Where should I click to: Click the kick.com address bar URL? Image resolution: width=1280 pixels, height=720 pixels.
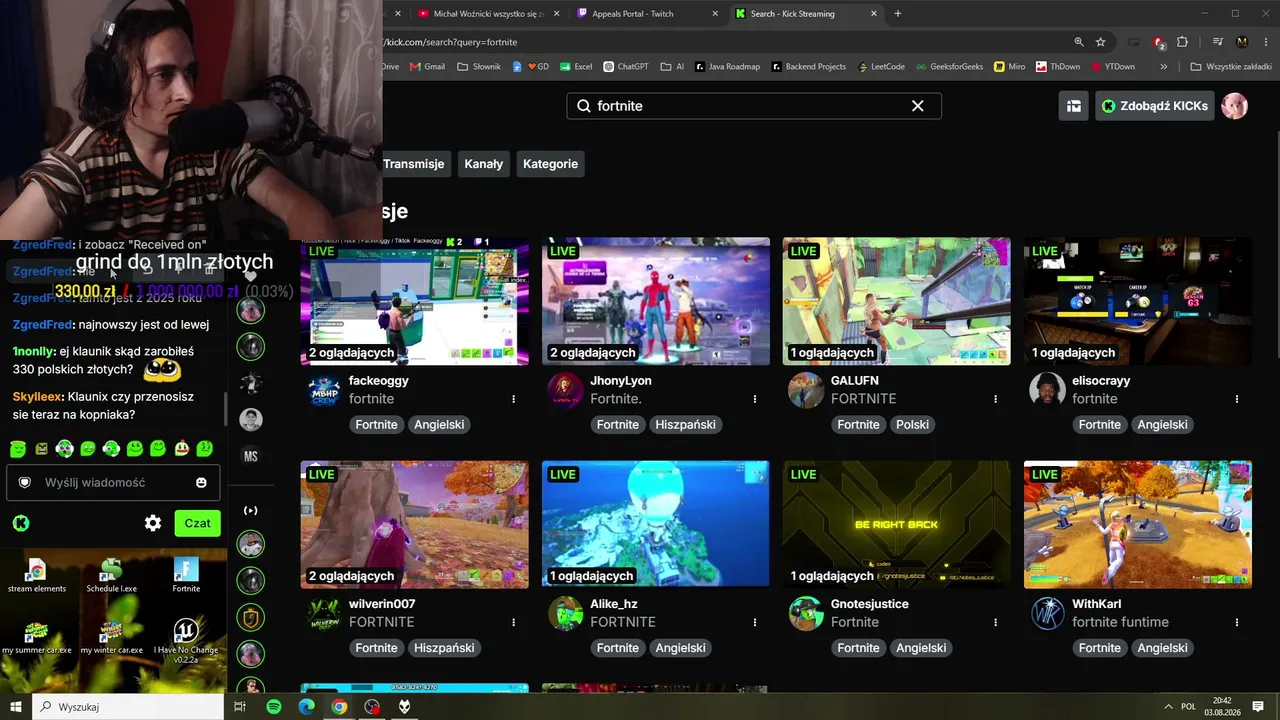[452, 42]
